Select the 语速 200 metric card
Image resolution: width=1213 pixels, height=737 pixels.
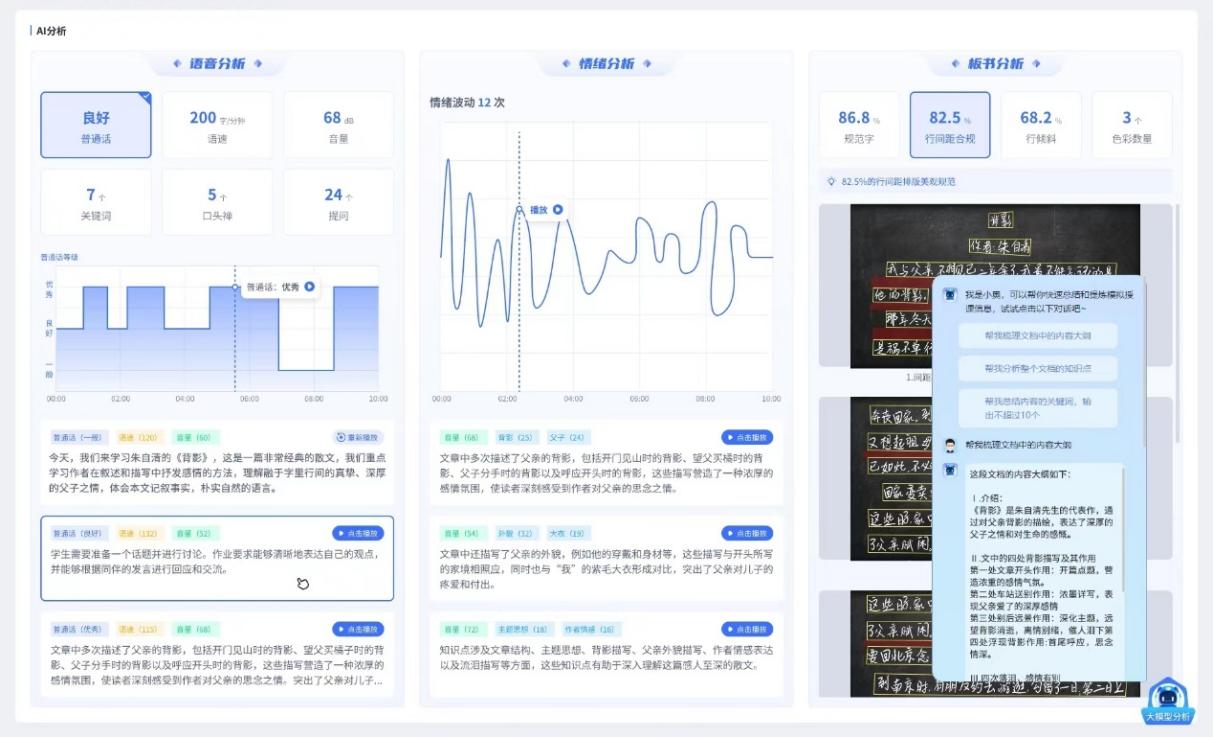click(x=217, y=125)
